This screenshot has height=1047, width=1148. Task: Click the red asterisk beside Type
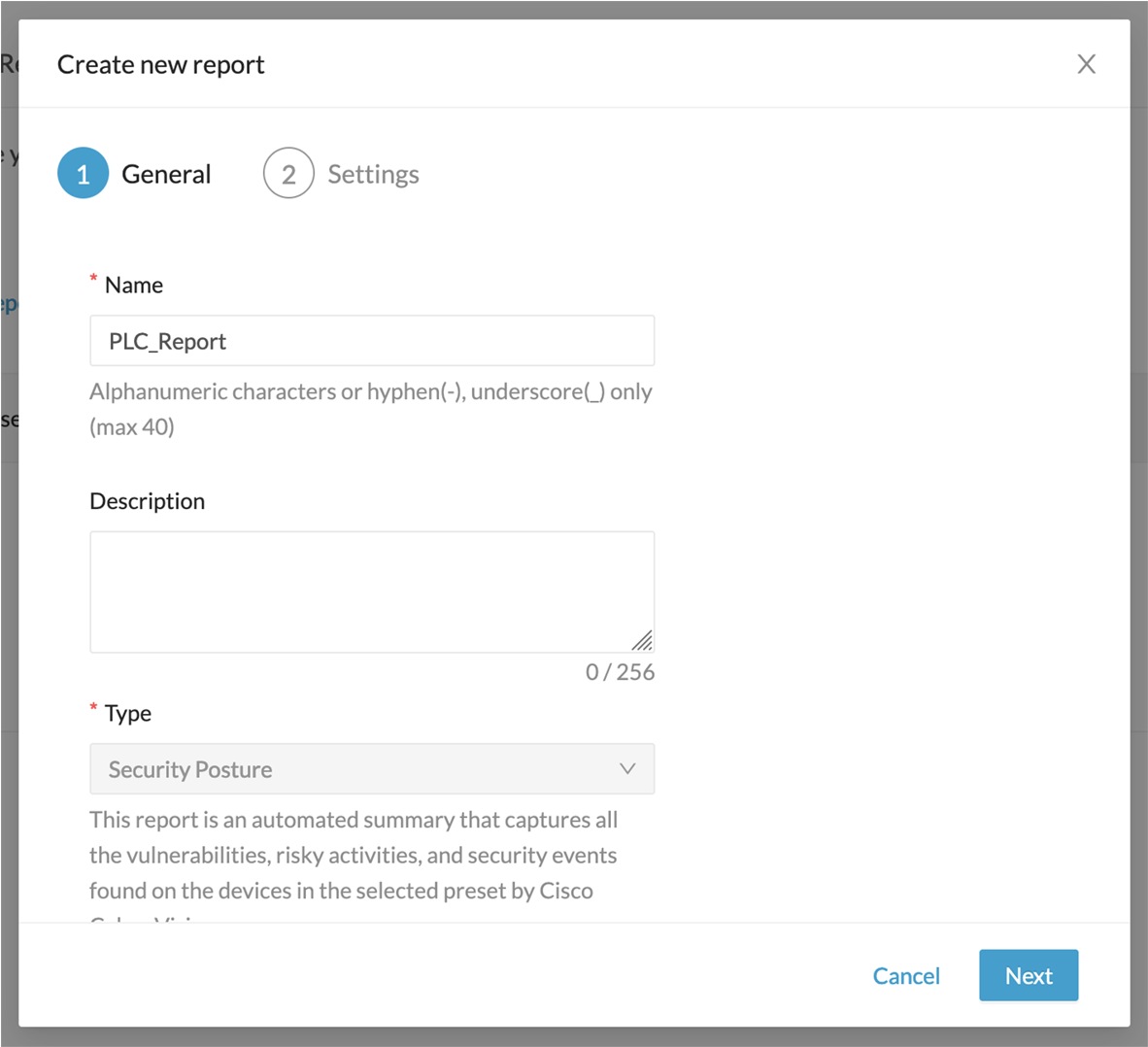(x=92, y=708)
